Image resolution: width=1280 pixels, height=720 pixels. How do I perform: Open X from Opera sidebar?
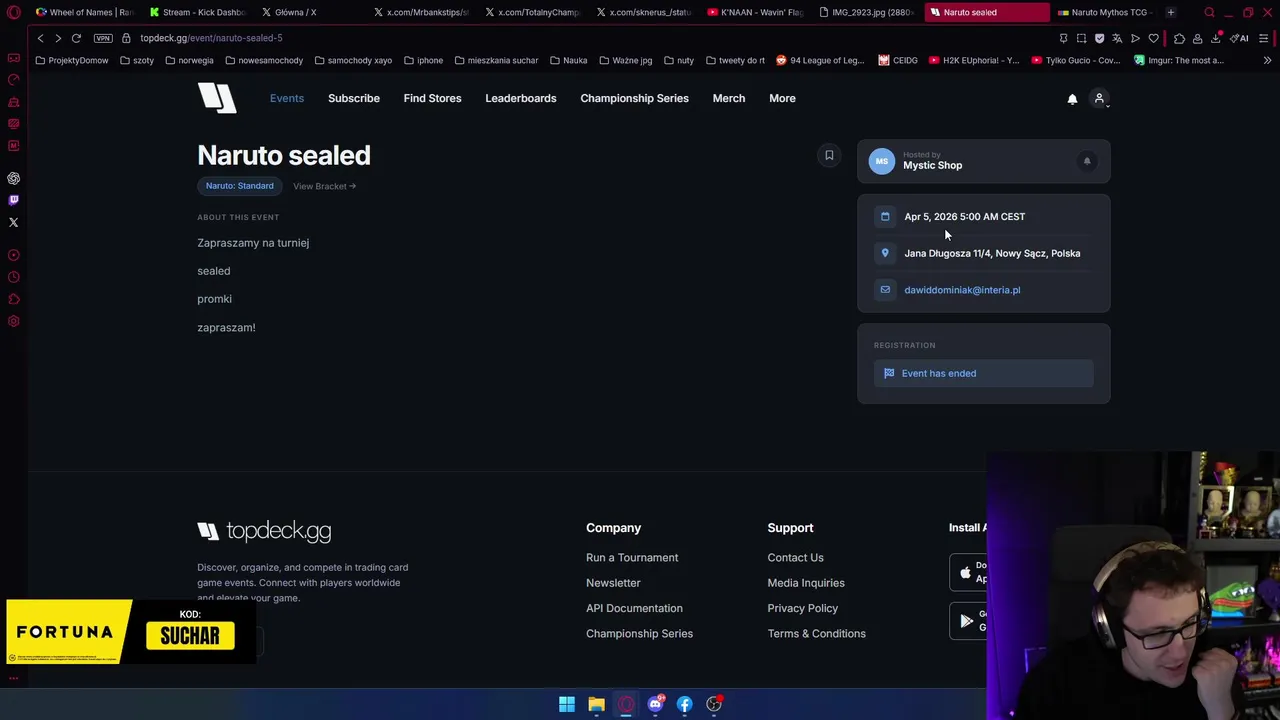pyautogui.click(x=13, y=222)
